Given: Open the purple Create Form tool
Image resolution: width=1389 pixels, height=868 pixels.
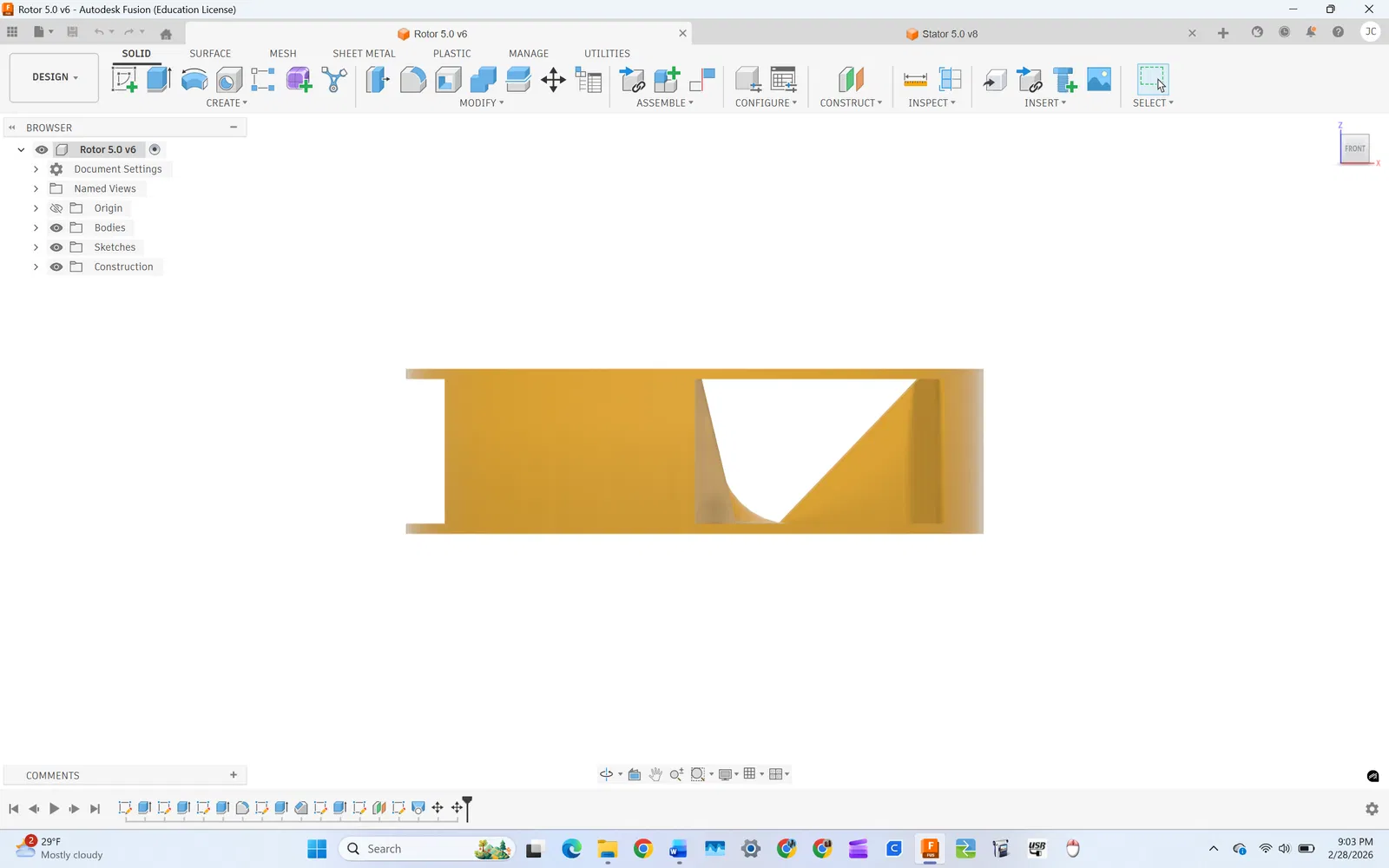Looking at the screenshot, I should [x=299, y=80].
